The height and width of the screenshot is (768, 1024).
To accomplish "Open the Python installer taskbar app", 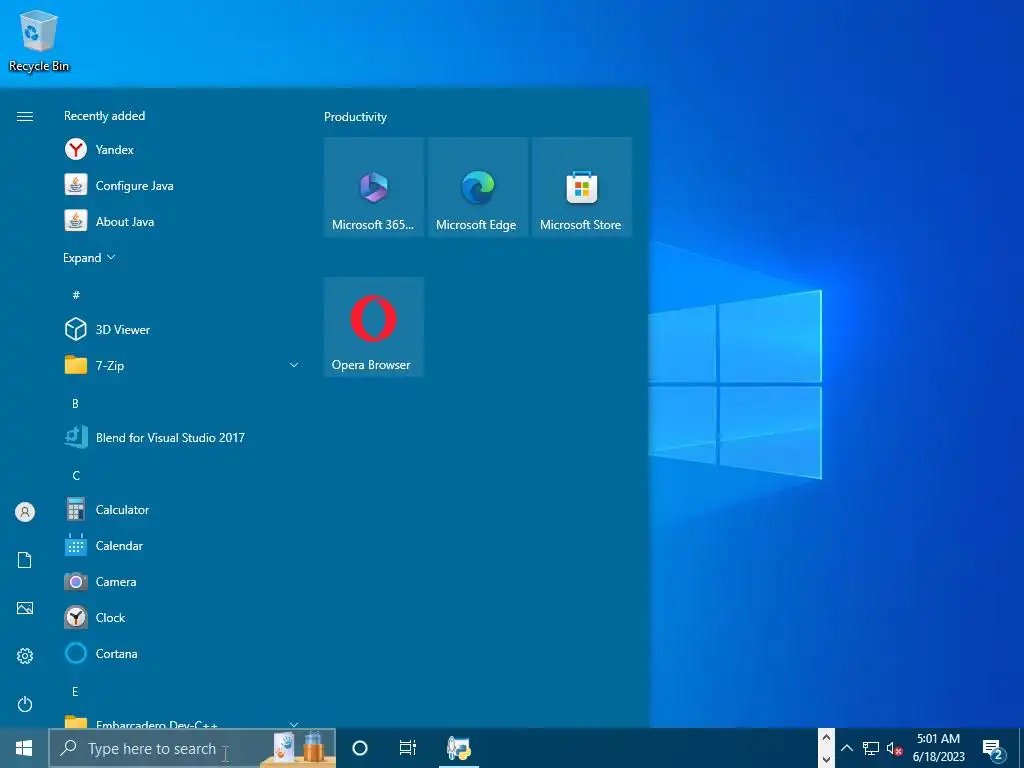I will [x=459, y=748].
